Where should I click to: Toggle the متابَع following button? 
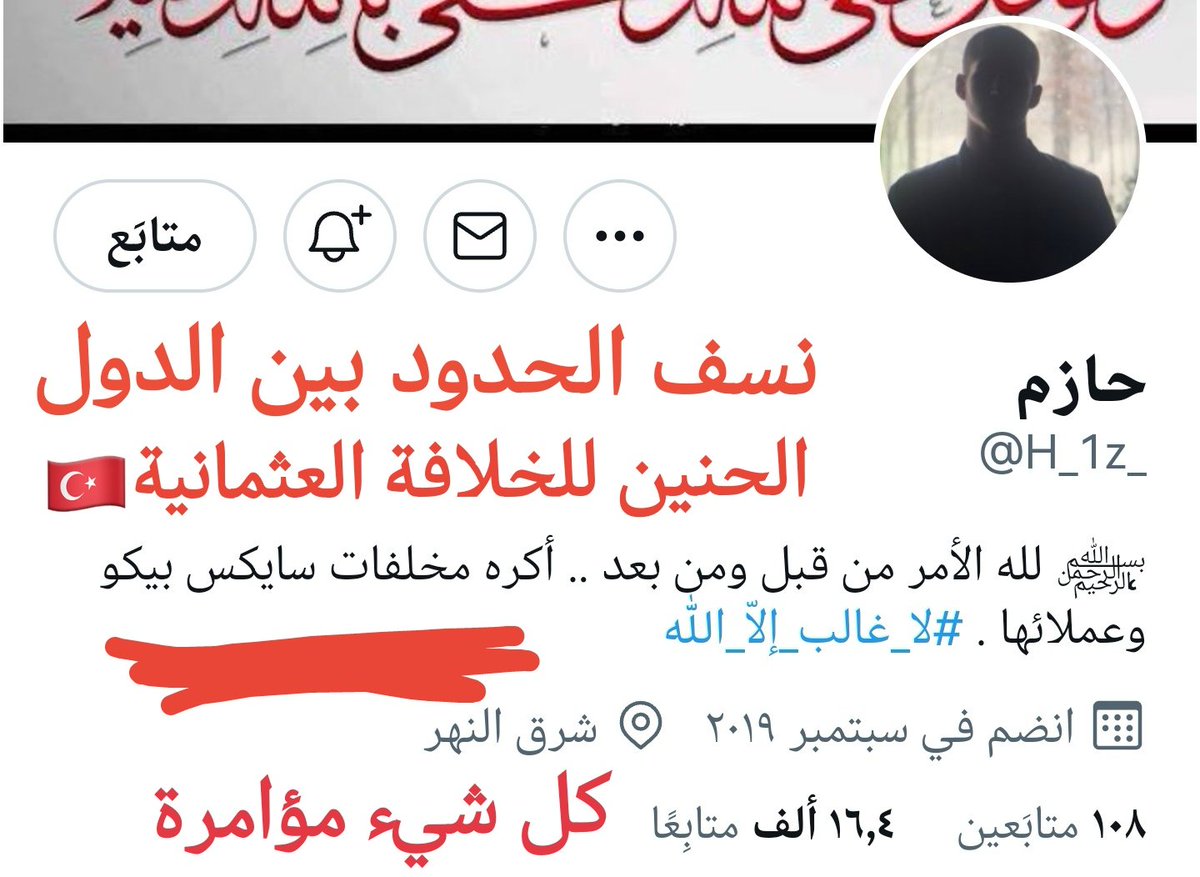point(154,236)
